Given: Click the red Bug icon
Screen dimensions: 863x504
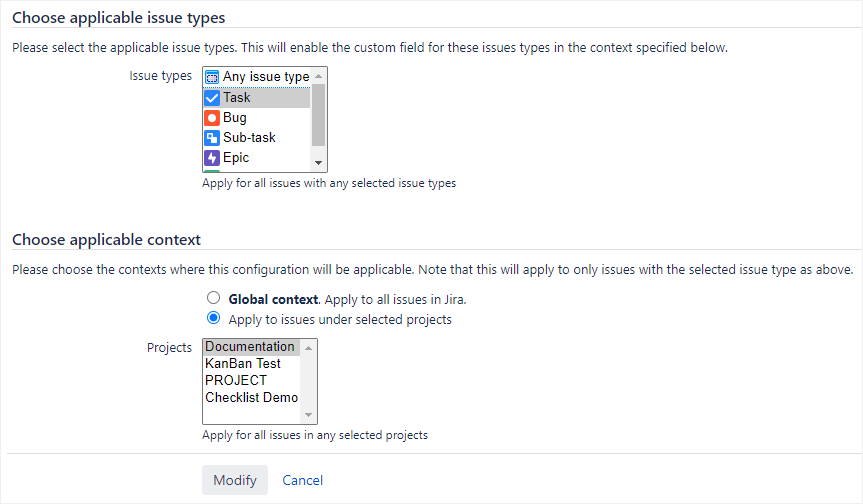Looking at the screenshot, I should 212,117.
